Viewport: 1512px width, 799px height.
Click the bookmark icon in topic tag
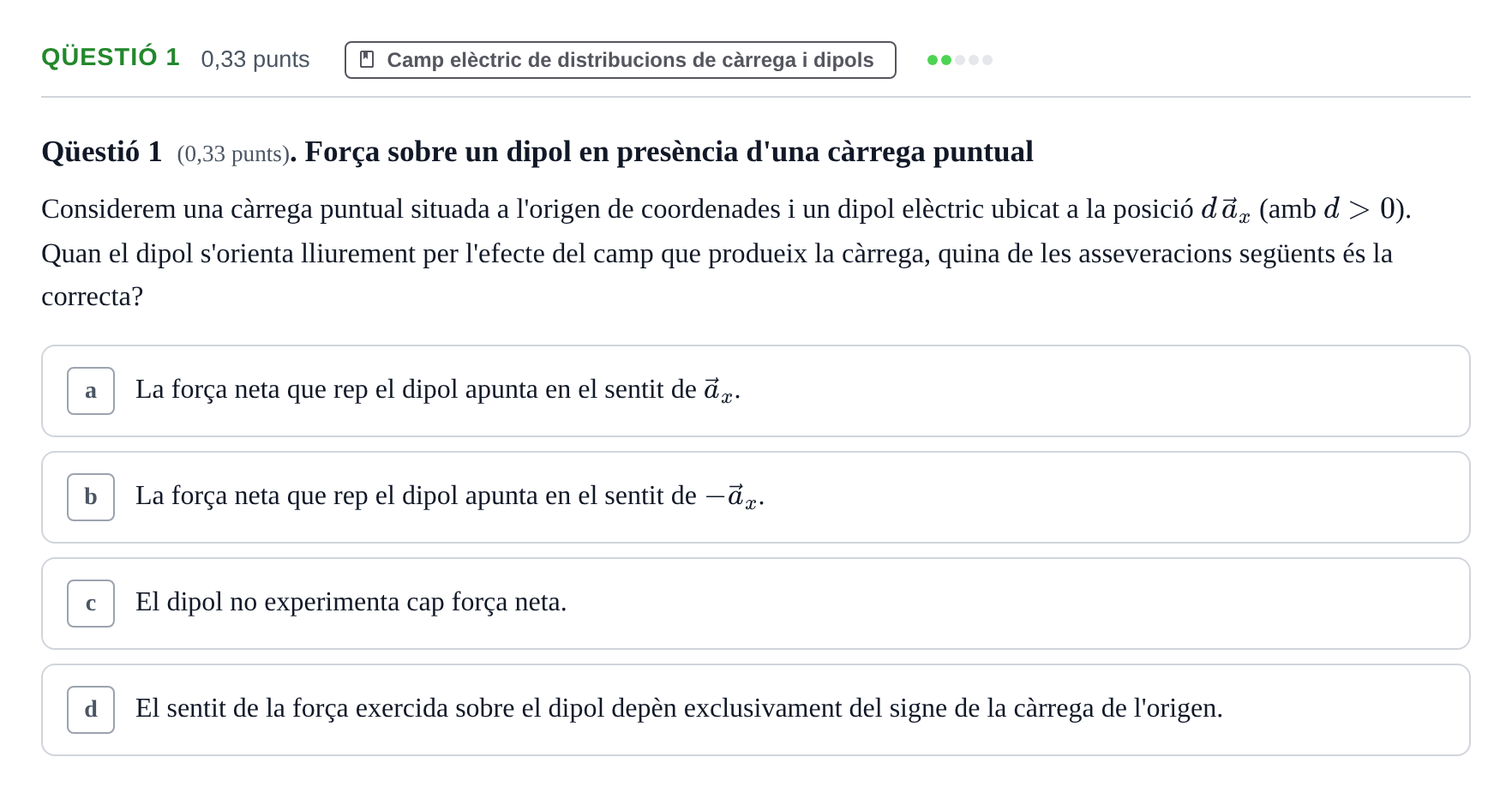pos(367,60)
